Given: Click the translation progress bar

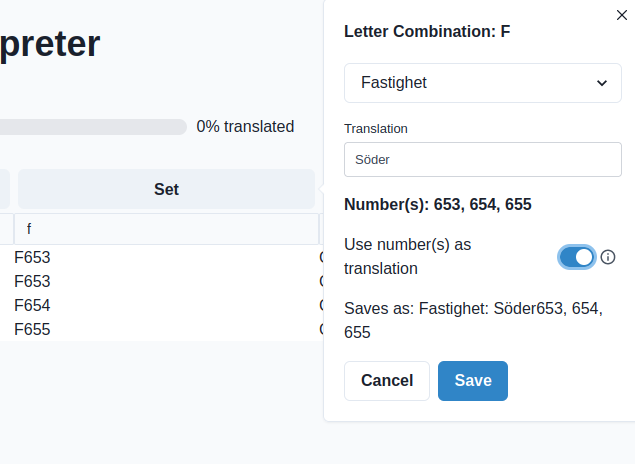Looking at the screenshot, I should (92, 127).
